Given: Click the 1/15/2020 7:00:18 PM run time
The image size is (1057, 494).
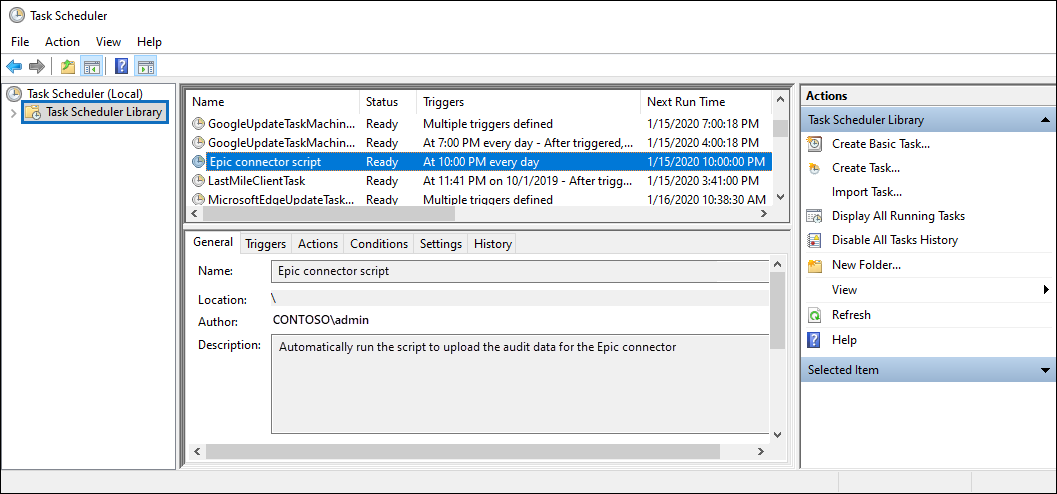Looking at the screenshot, I should (703, 124).
